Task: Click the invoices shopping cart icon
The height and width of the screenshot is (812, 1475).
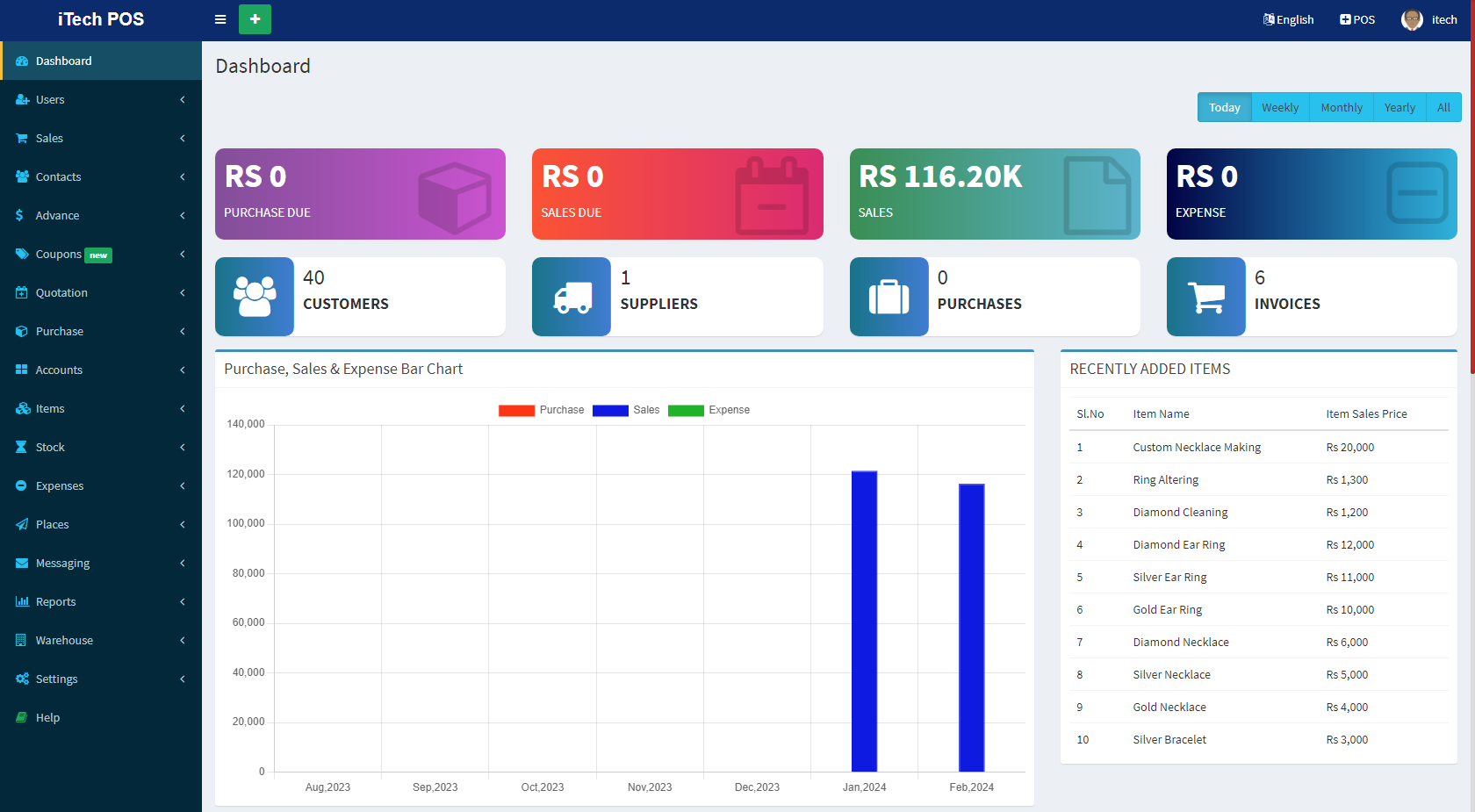Action: click(x=1205, y=297)
